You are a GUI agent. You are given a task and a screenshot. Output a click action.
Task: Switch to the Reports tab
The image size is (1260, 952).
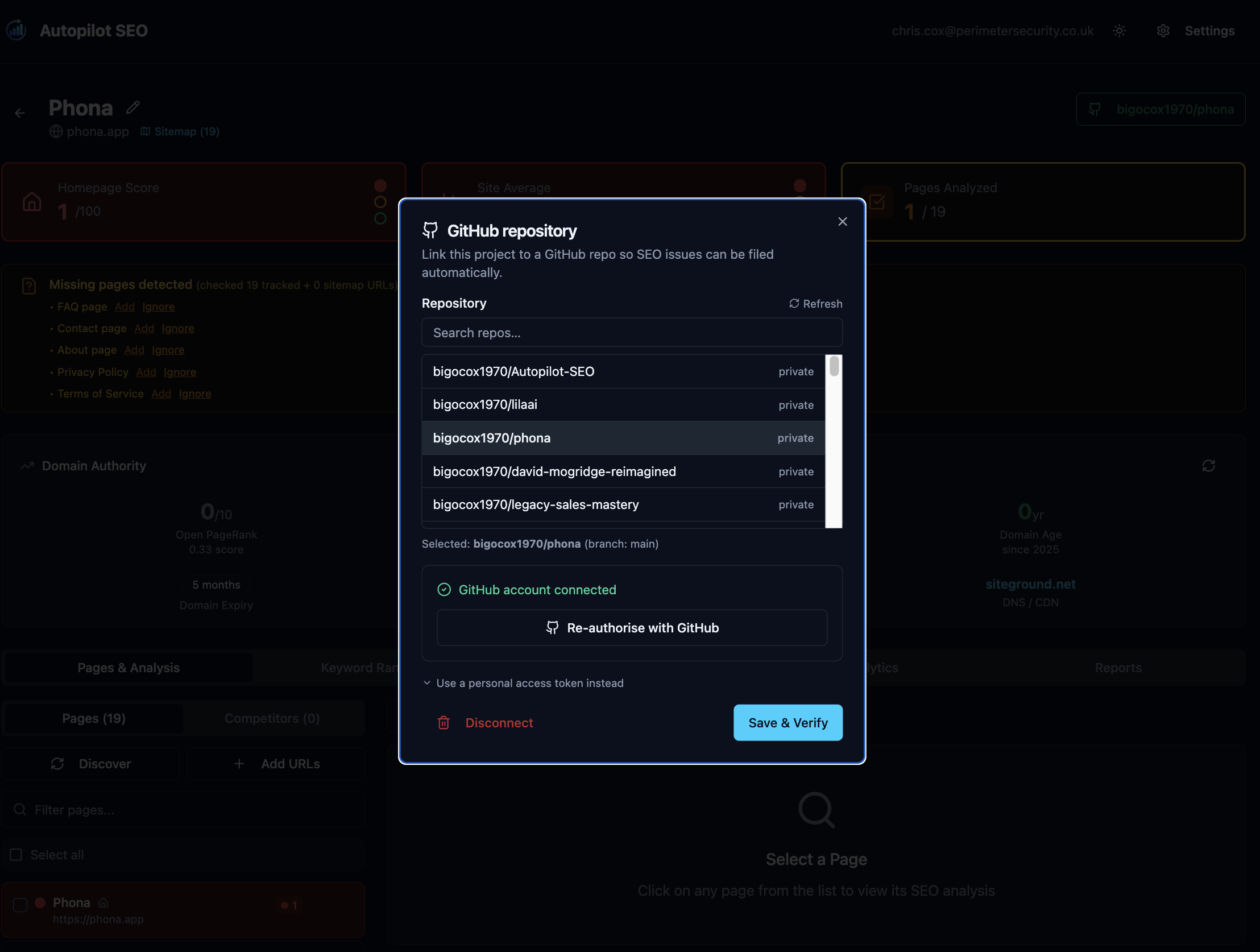(1118, 668)
